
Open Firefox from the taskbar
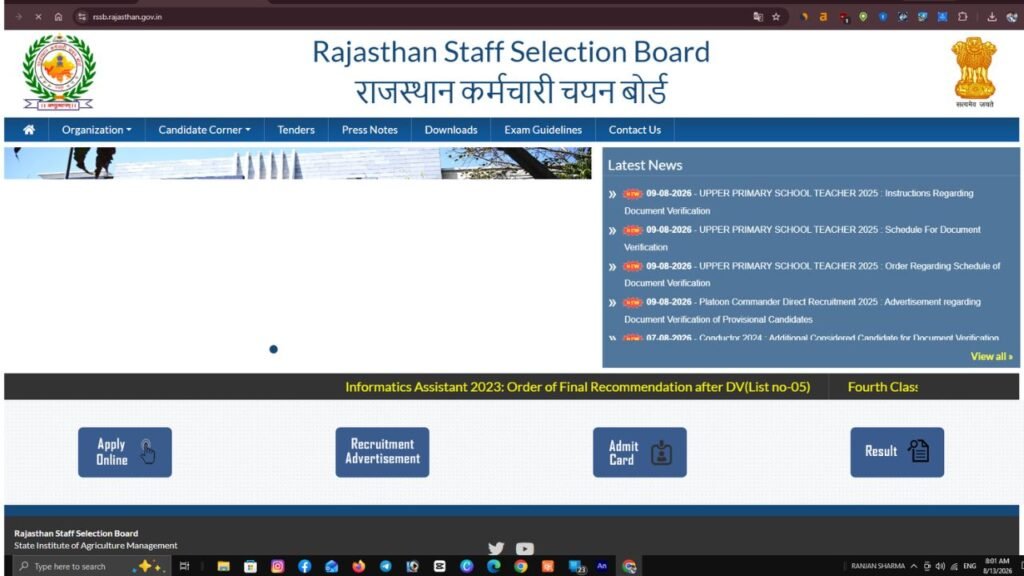(x=359, y=566)
